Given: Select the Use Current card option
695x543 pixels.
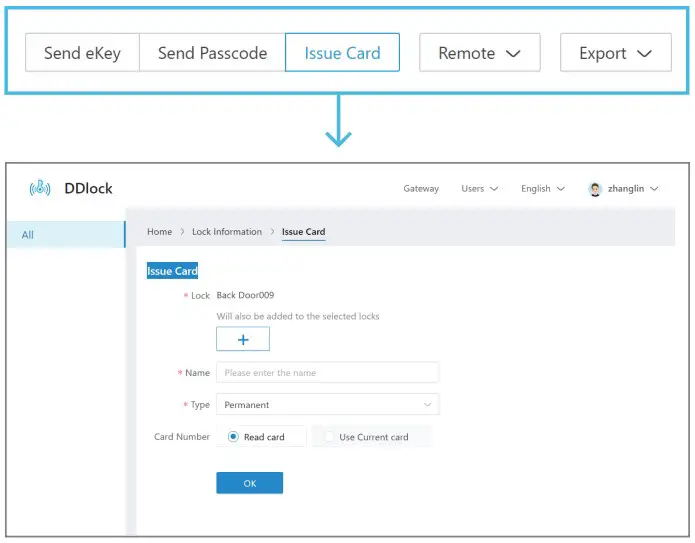Looking at the screenshot, I should 373,437.
